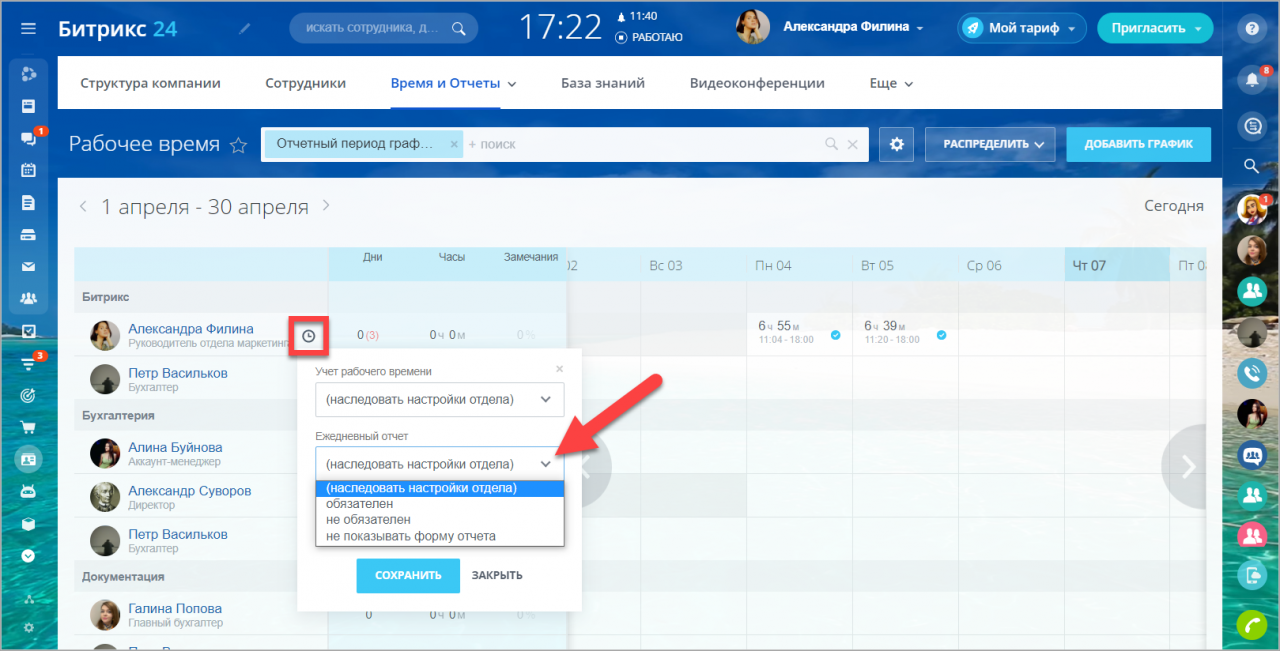
Task: Select the обязателен option
Action: 440,504
